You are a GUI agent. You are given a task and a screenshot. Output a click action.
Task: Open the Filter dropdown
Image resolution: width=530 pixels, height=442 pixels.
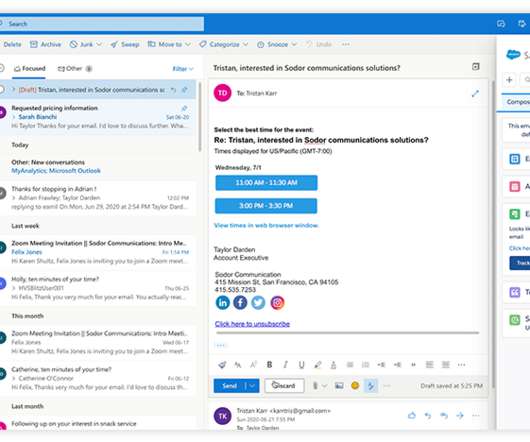pos(183,69)
